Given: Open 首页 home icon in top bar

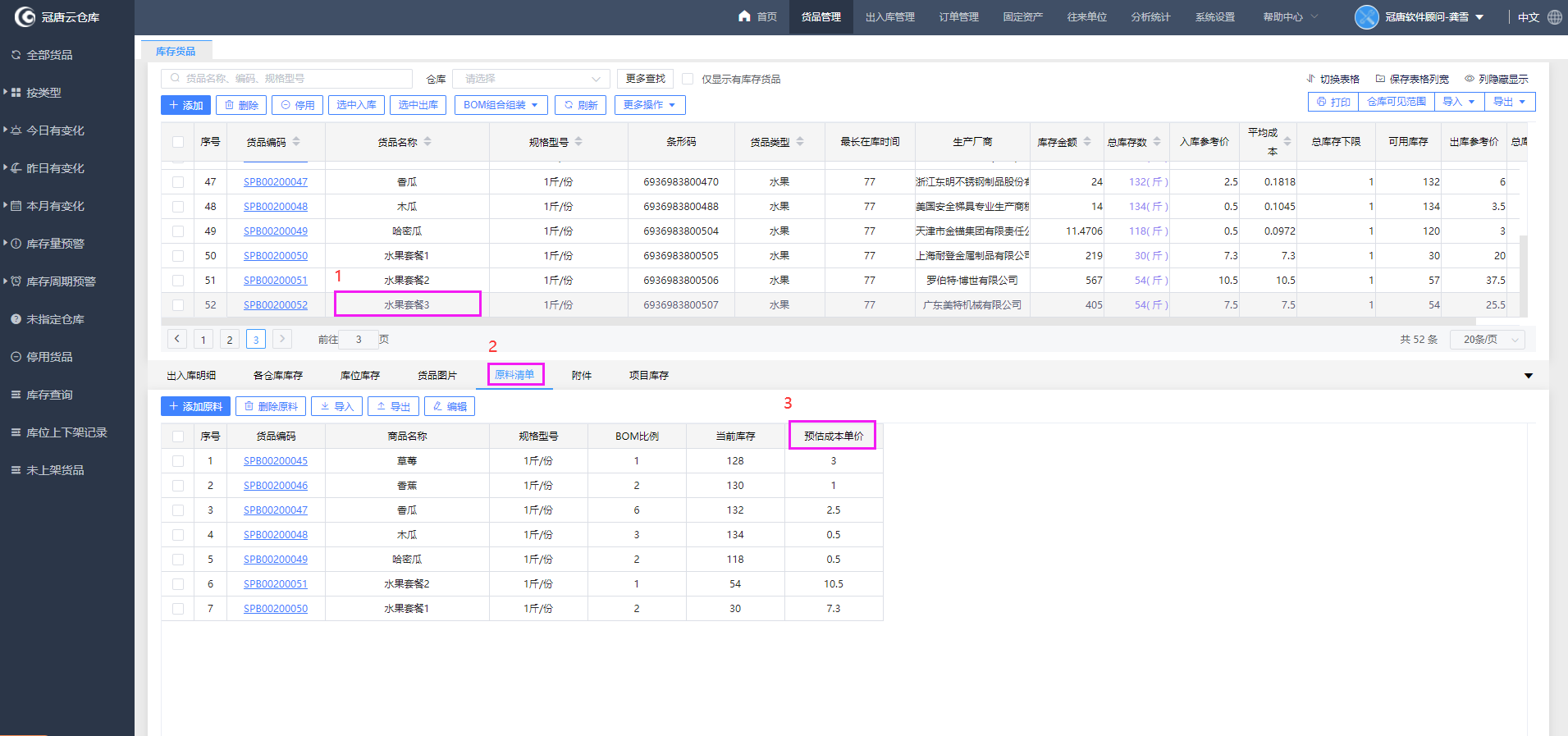Looking at the screenshot, I should point(744,16).
